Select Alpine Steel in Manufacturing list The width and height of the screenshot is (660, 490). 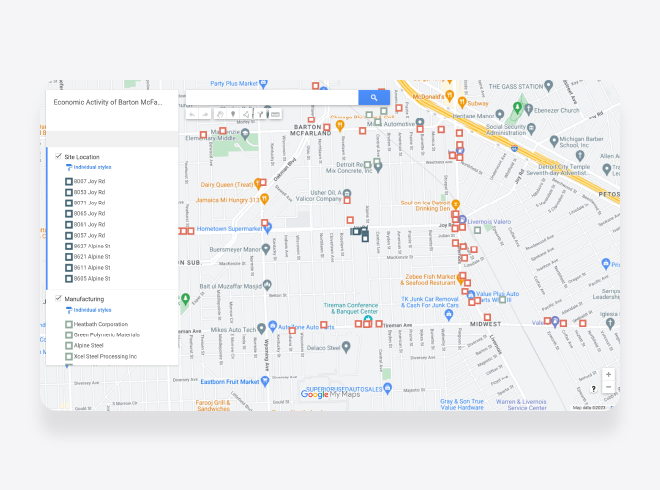coord(88,346)
